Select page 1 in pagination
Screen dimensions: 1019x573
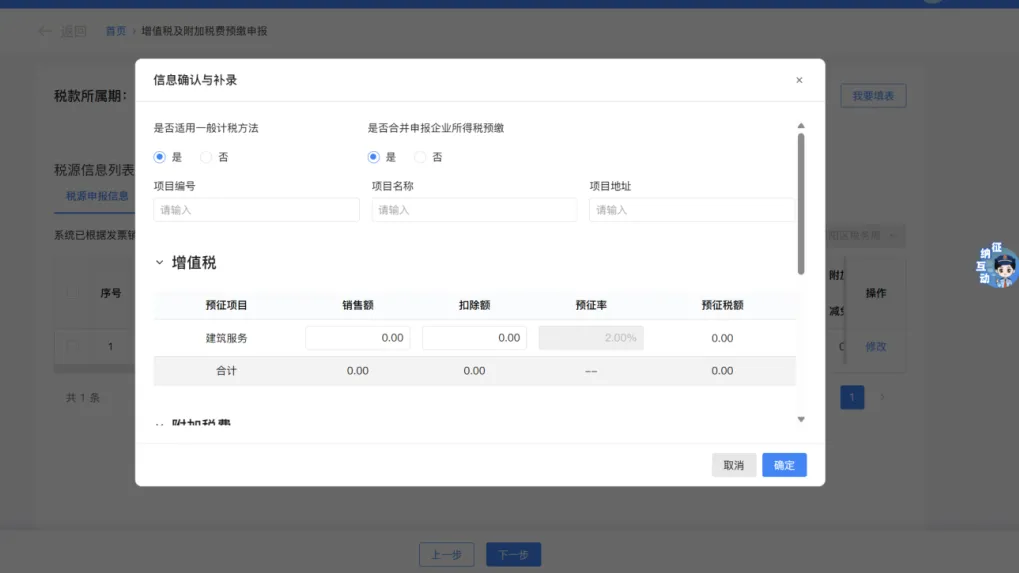point(852,397)
